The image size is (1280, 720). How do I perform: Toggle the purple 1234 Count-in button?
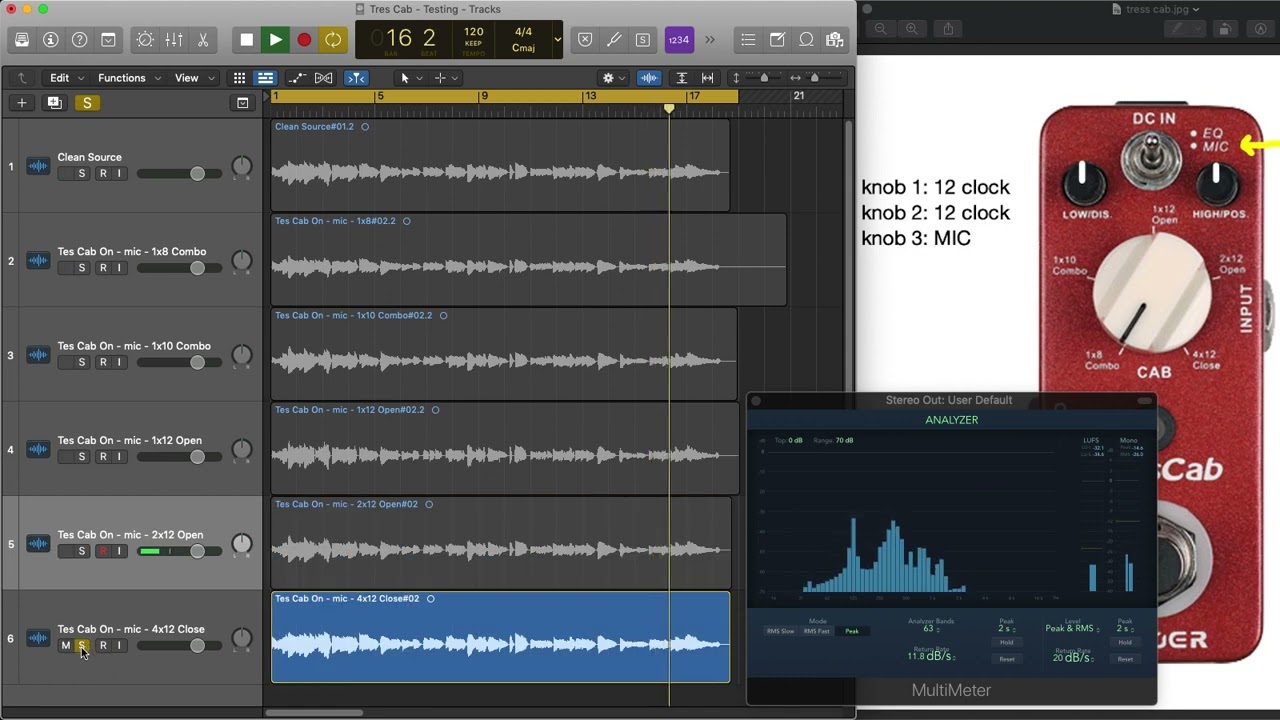tap(679, 40)
